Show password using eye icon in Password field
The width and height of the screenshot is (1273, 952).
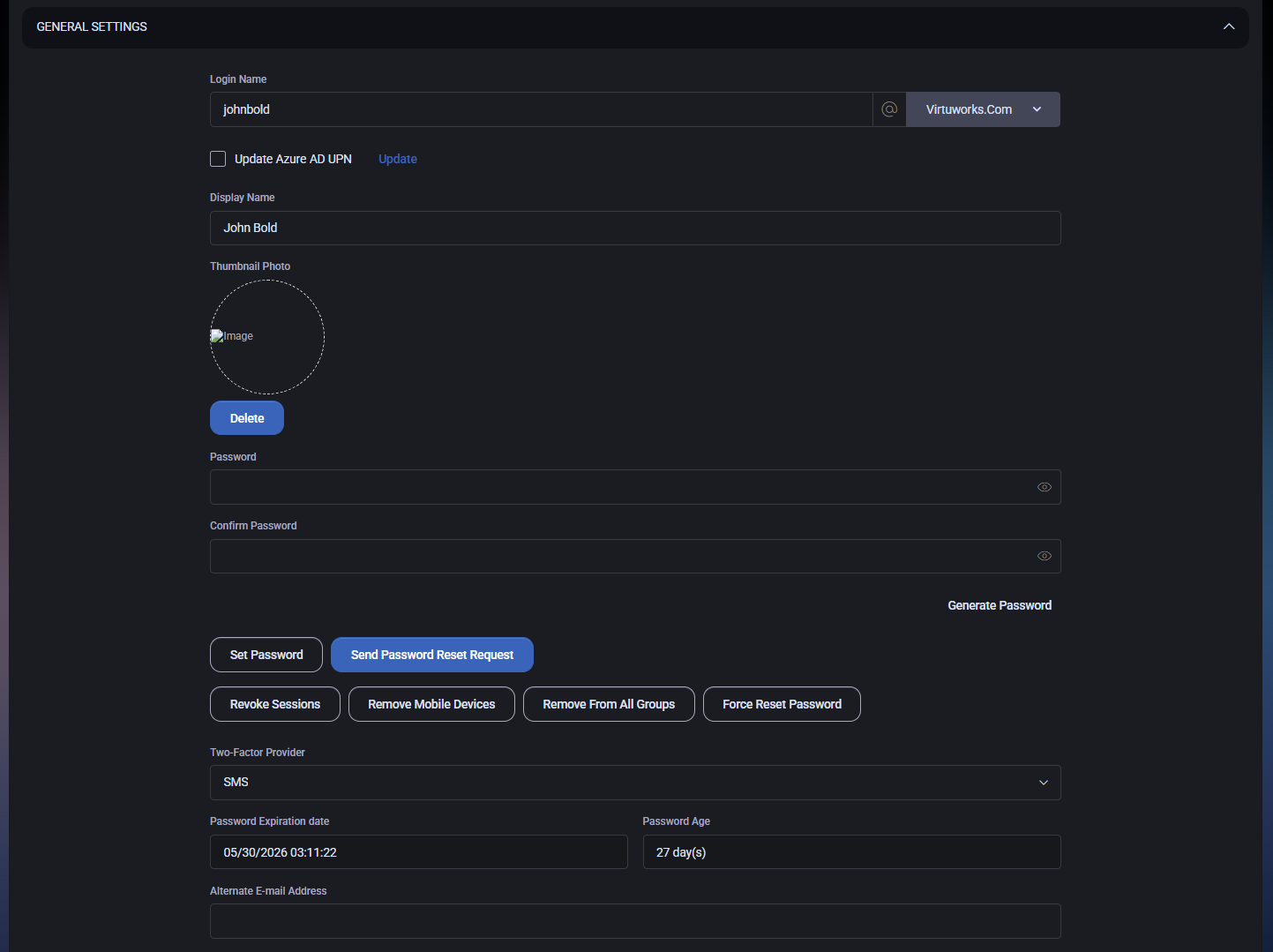pos(1044,487)
